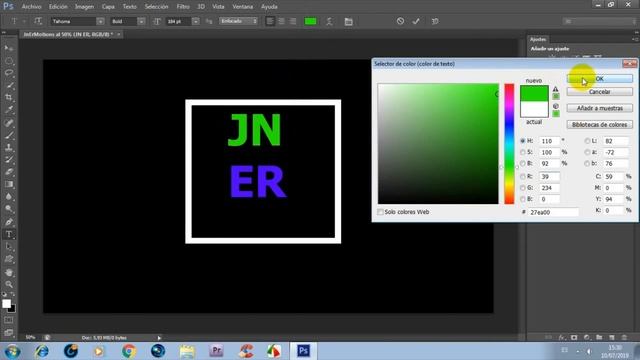The image size is (640, 360).
Task: Select the Eraser tool
Action: (9, 172)
